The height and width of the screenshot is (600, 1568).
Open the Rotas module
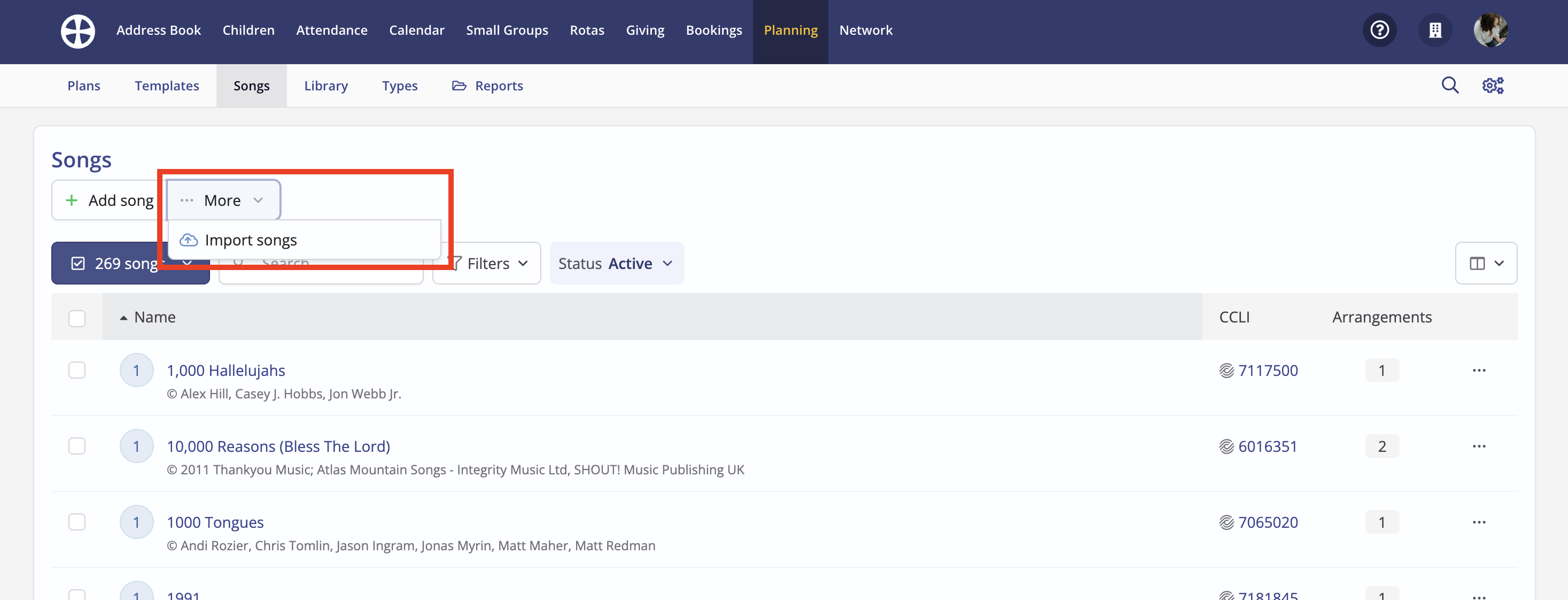click(587, 30)
